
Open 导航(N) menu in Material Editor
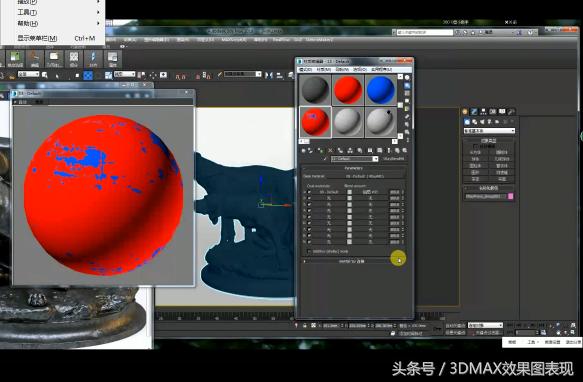click(342, 69)
